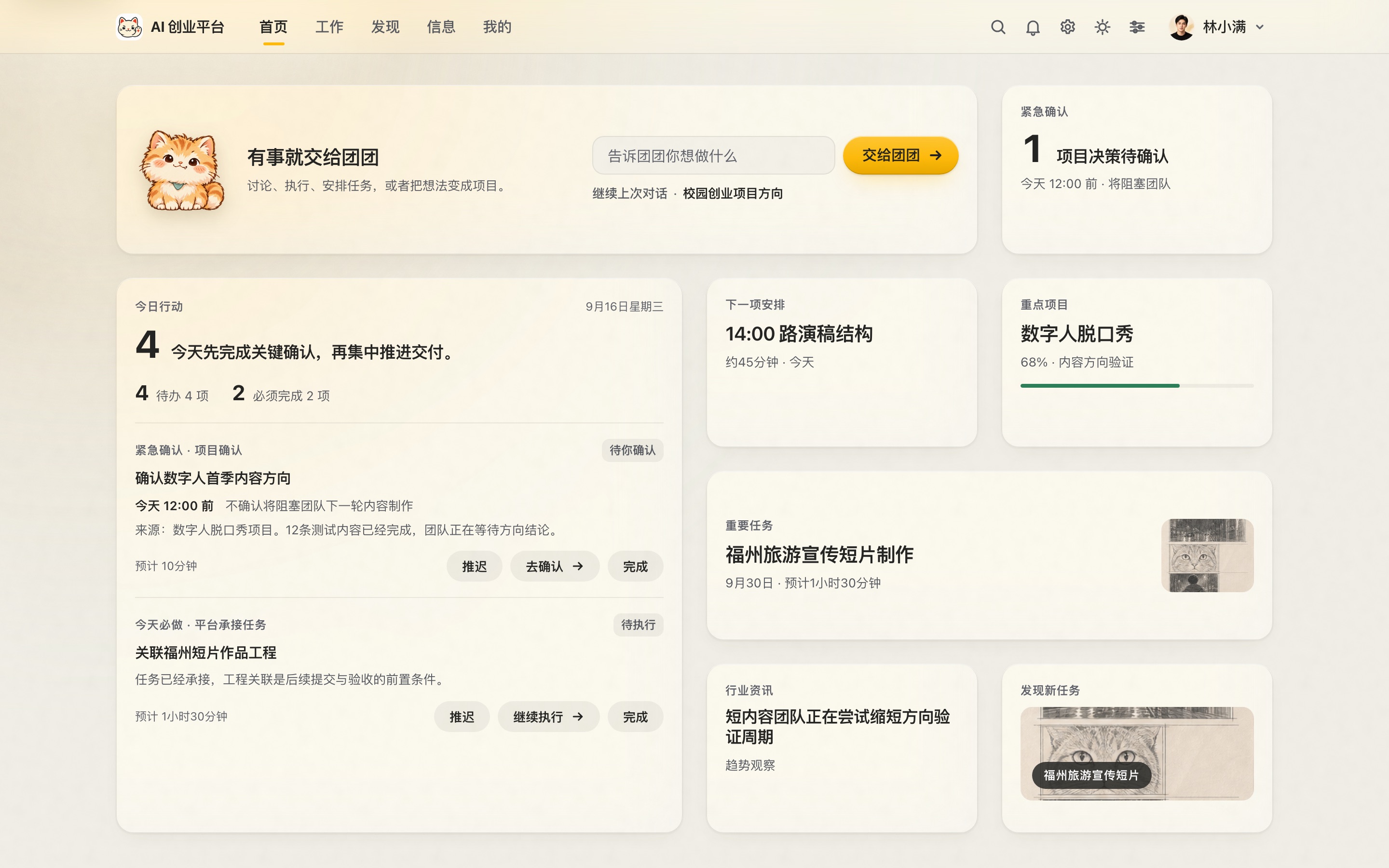This screenshot has height=868, width=1389.
Task: Click the 去确认 button
Action: 555,567
